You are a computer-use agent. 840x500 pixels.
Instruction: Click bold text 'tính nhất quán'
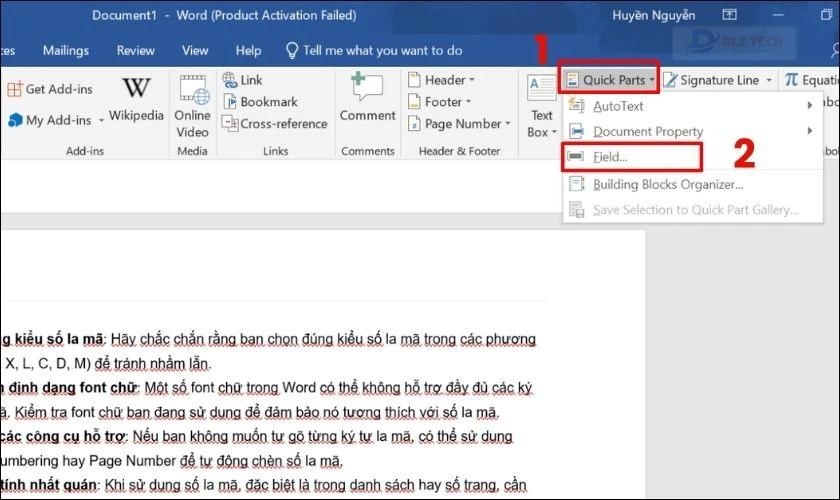pyautogui.click(x=49, y=485)
